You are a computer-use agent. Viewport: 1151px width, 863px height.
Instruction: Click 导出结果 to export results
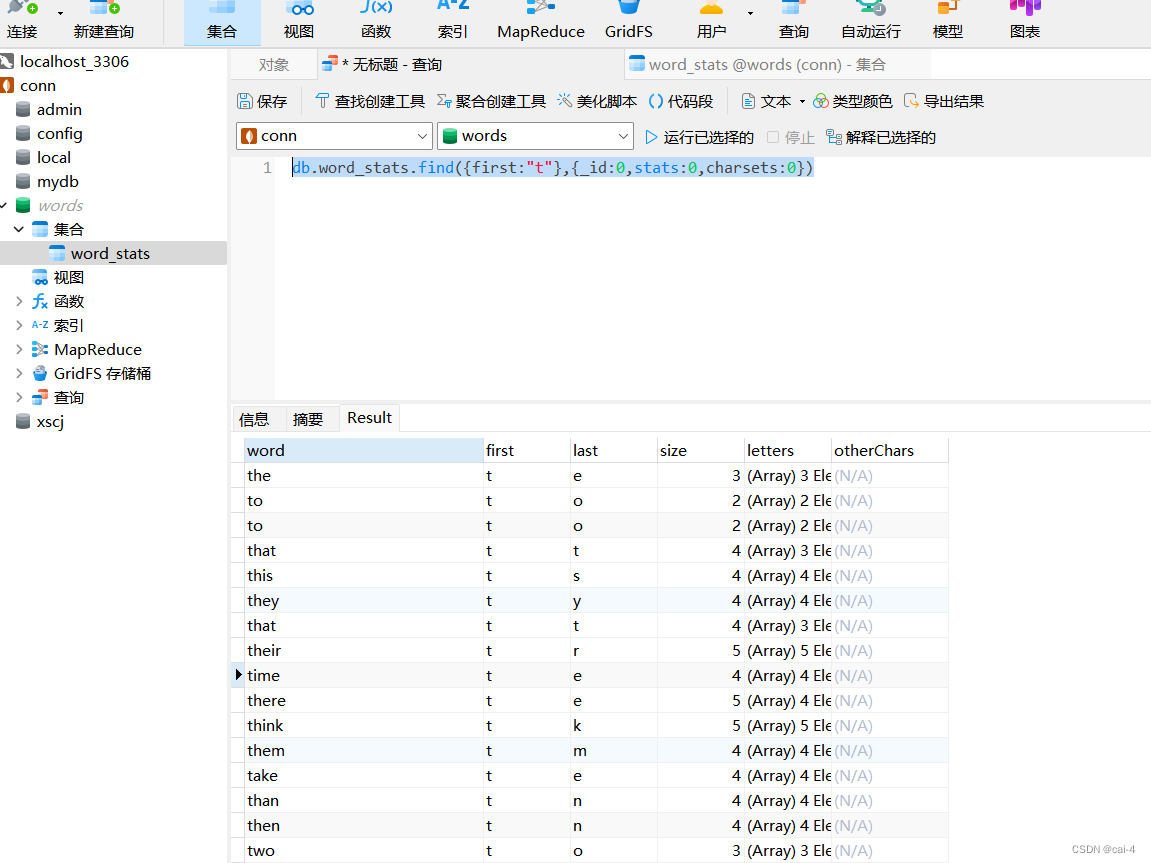pyautogui.click(x=944, y=101)
